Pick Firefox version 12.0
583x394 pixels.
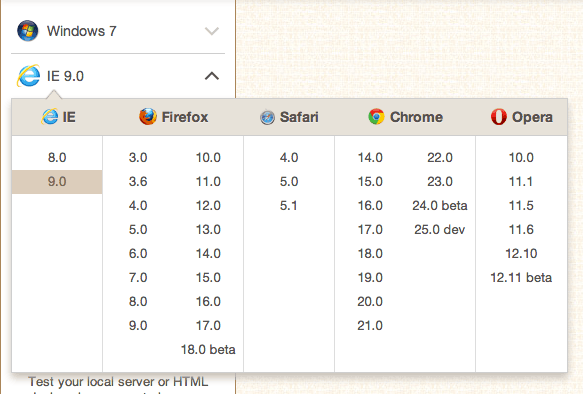point(208,206)
